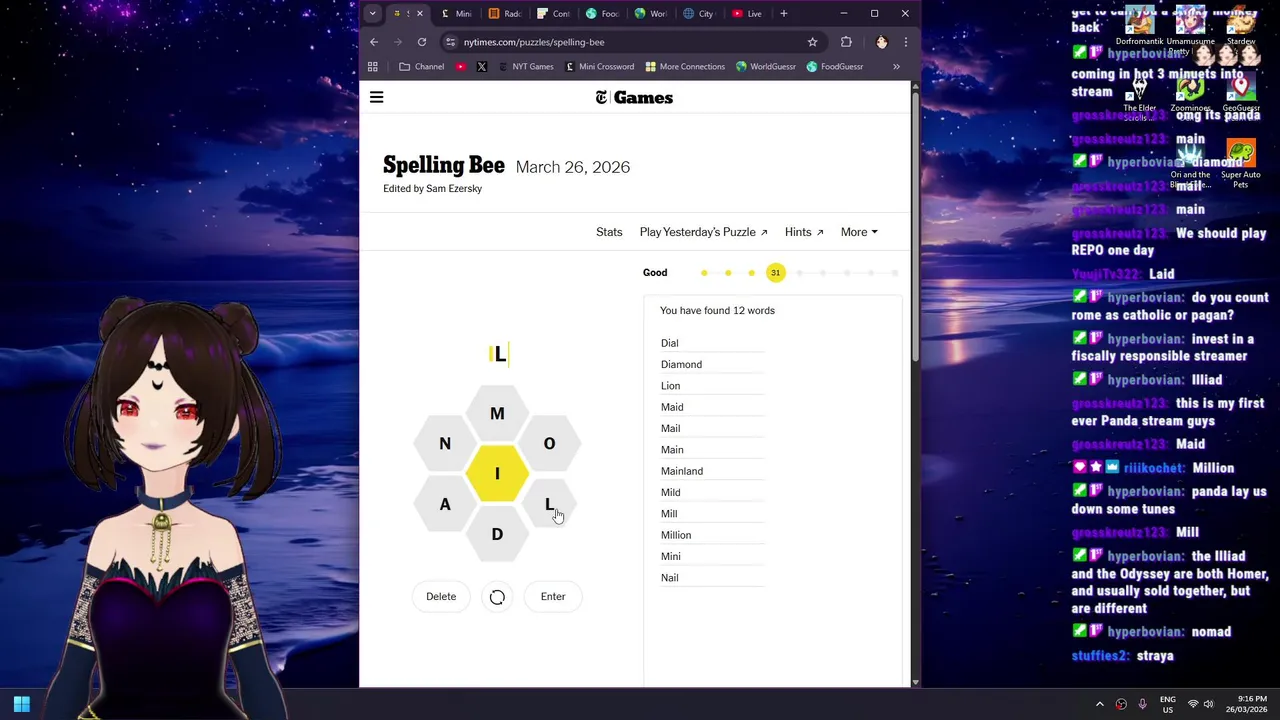Open the Hints link

coord(804,232)
